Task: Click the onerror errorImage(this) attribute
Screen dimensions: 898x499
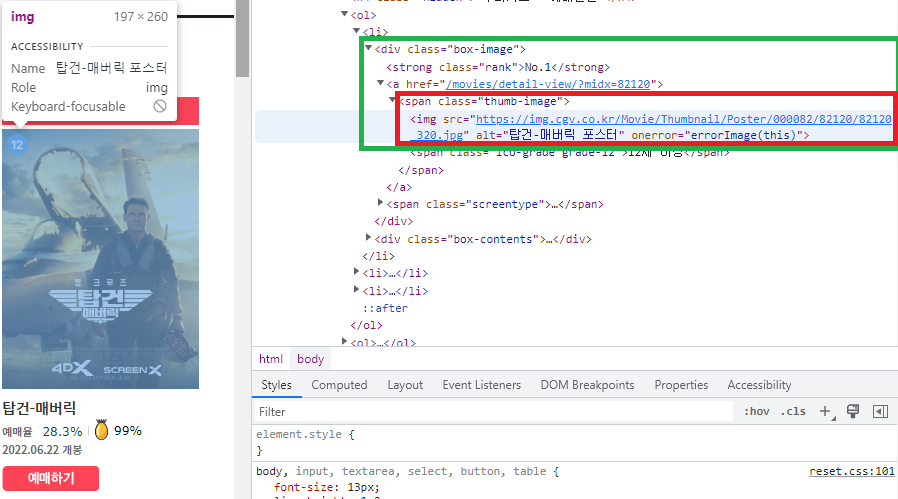Action: click(720, 135)
